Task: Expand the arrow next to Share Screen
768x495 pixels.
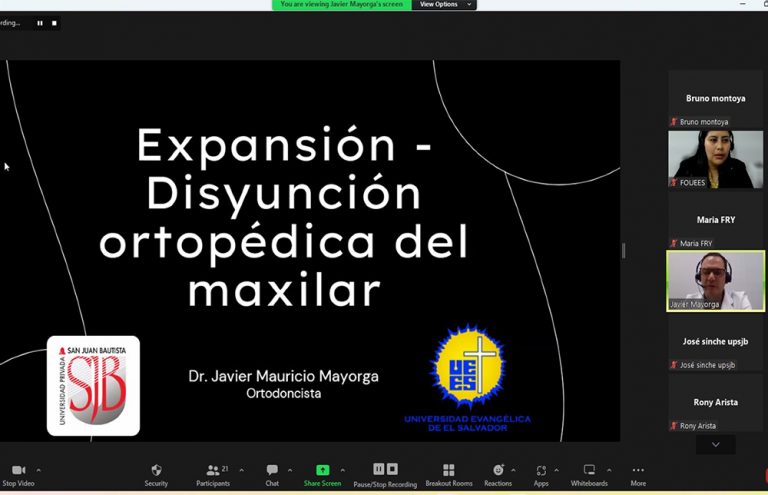Action: click(342, 469)
